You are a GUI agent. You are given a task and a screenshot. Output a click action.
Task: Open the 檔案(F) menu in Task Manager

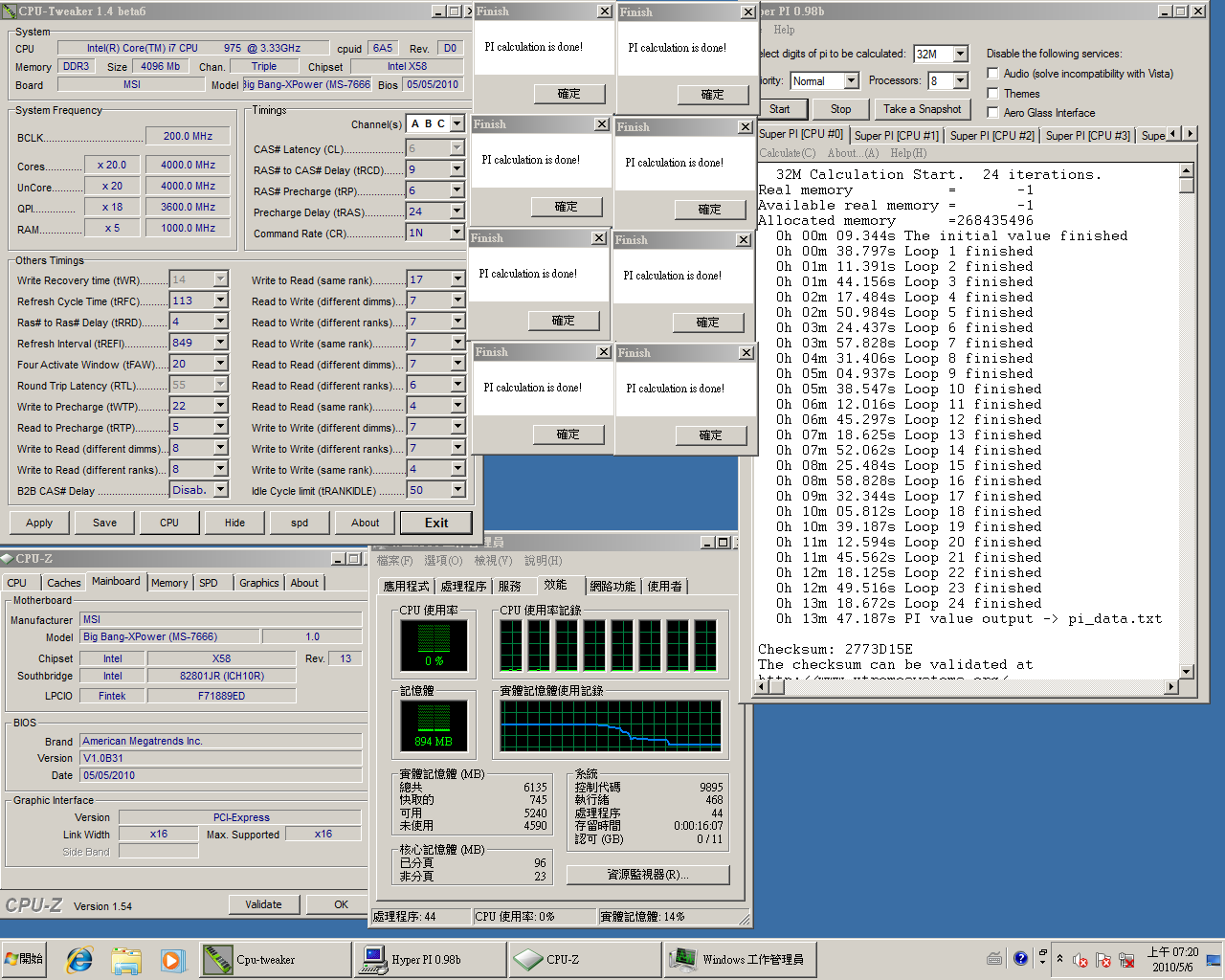pos(395,561)
